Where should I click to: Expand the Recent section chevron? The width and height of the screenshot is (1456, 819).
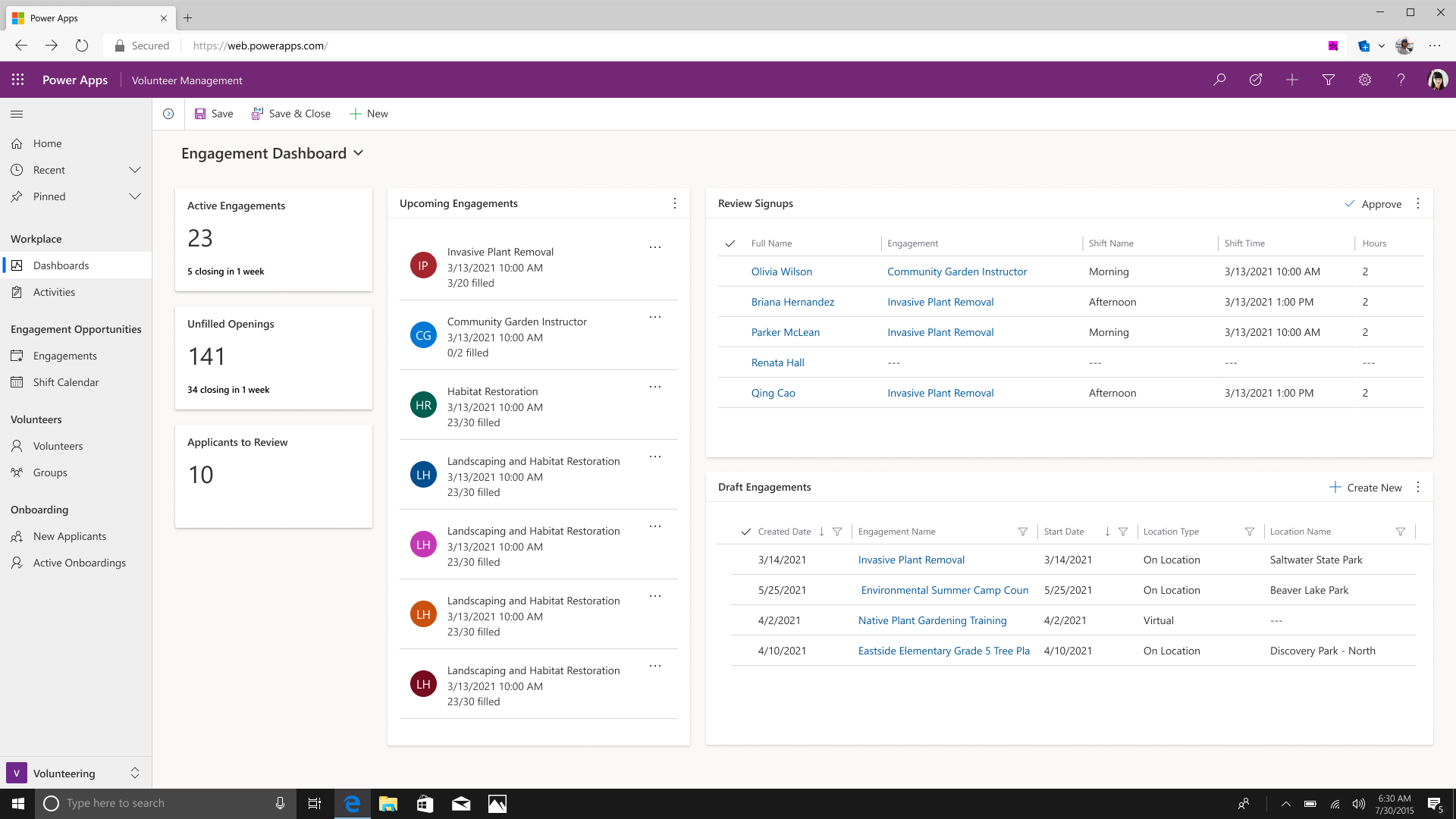coord(135,170)
